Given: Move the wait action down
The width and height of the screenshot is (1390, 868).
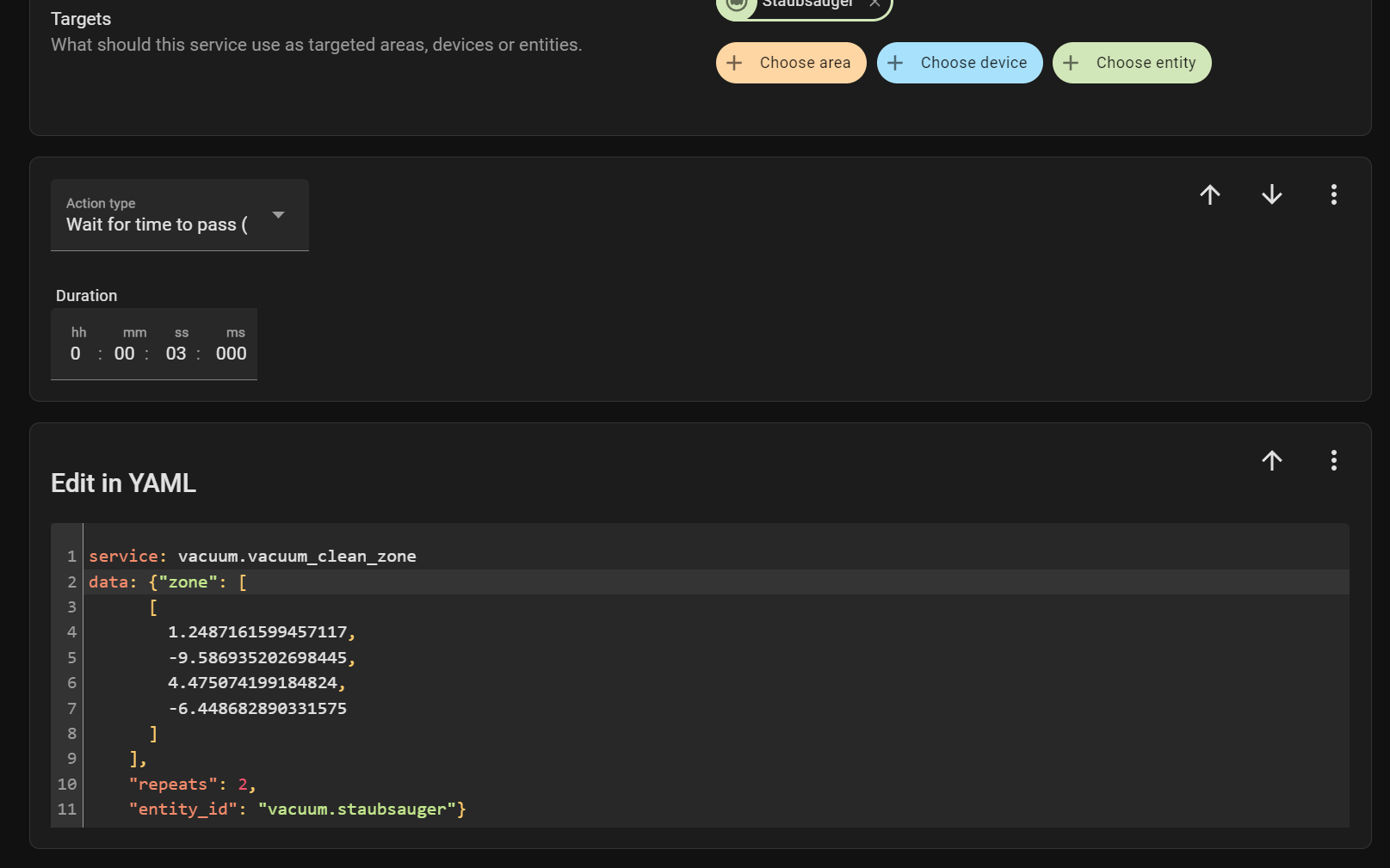Looking at the screenshot, I should pyautogui.click(x=1271, y=194).
